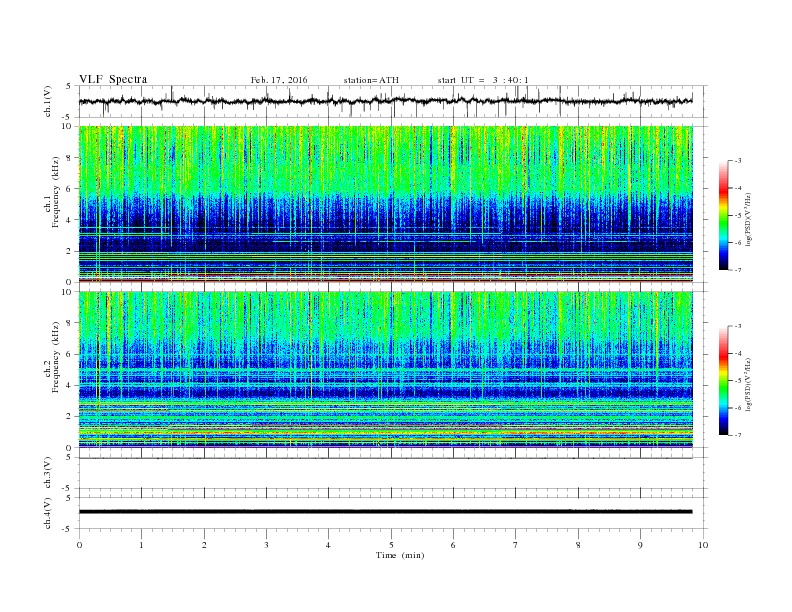Click the ch.1 spectrogram color bar
The image size is (792, 612).
(723, 215)
